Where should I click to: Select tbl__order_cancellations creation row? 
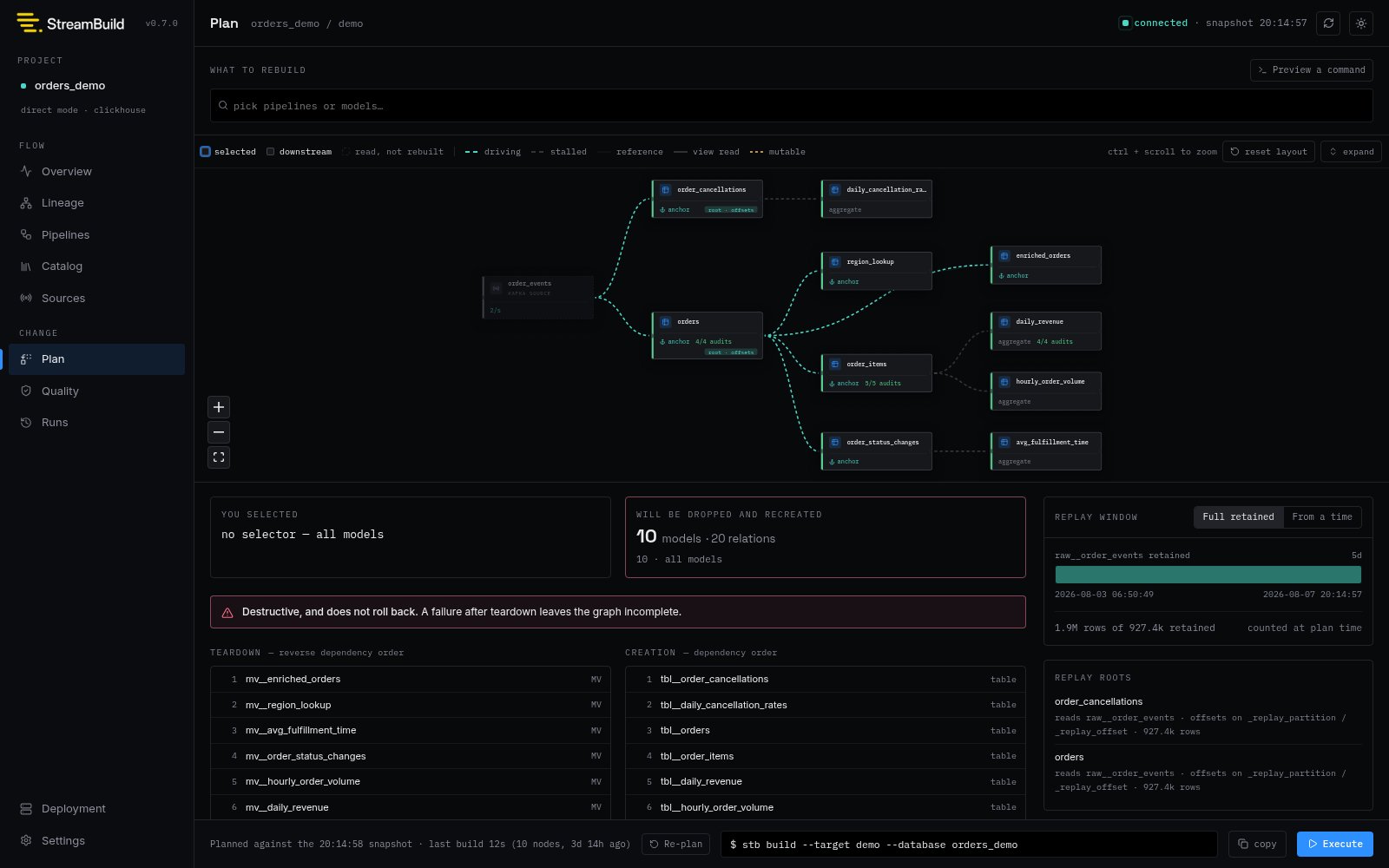825,680
